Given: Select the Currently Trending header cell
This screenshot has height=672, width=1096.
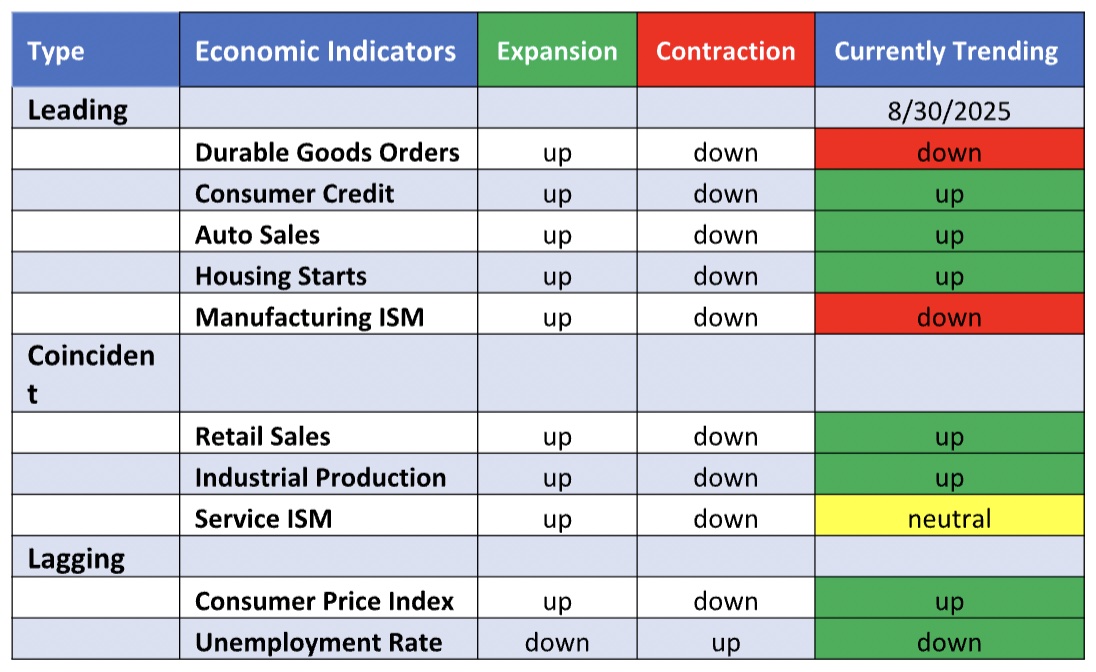Looking at the screenshot, I should [947, 51].
